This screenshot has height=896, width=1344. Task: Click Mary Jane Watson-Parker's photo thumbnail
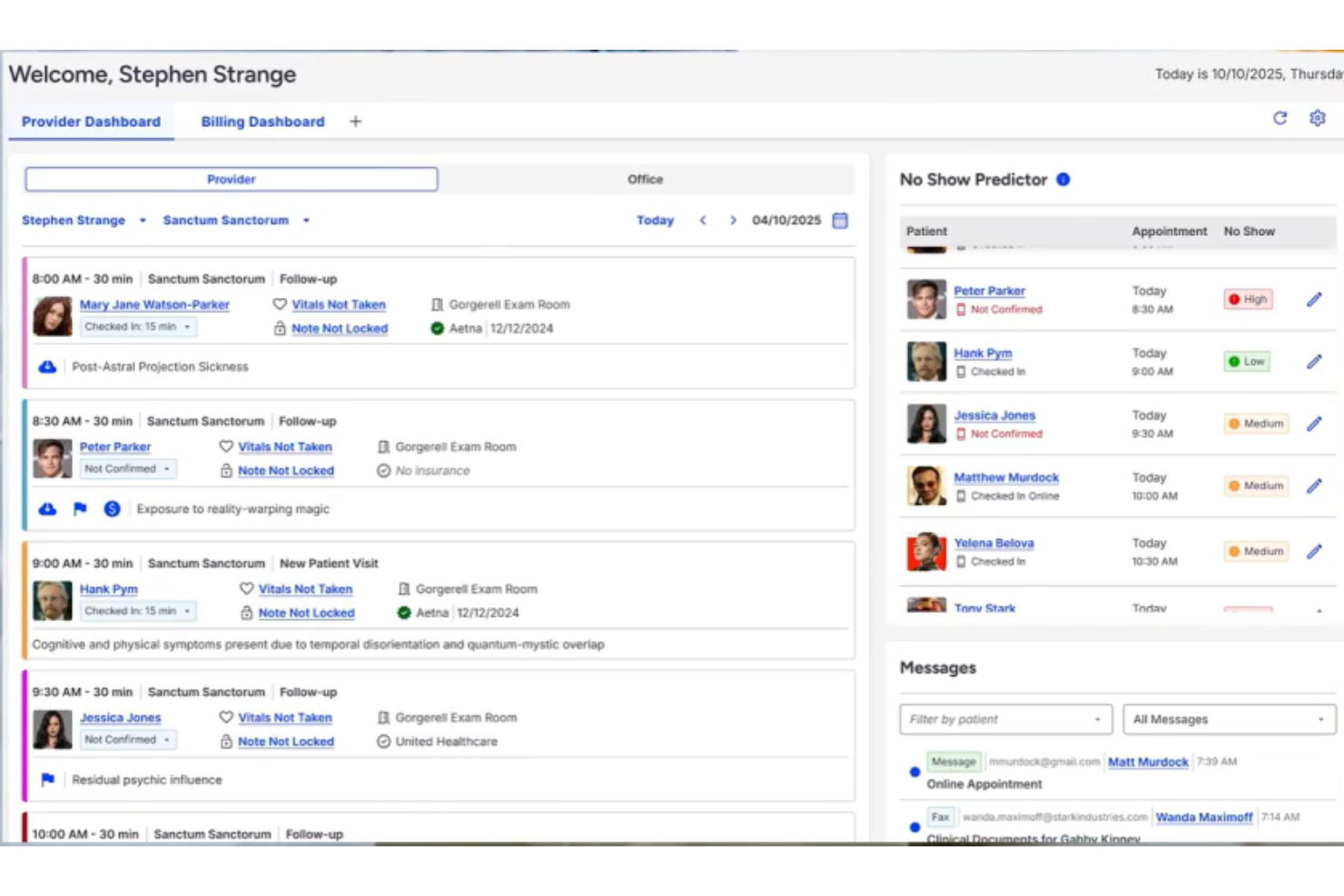[x=53, y=317]
